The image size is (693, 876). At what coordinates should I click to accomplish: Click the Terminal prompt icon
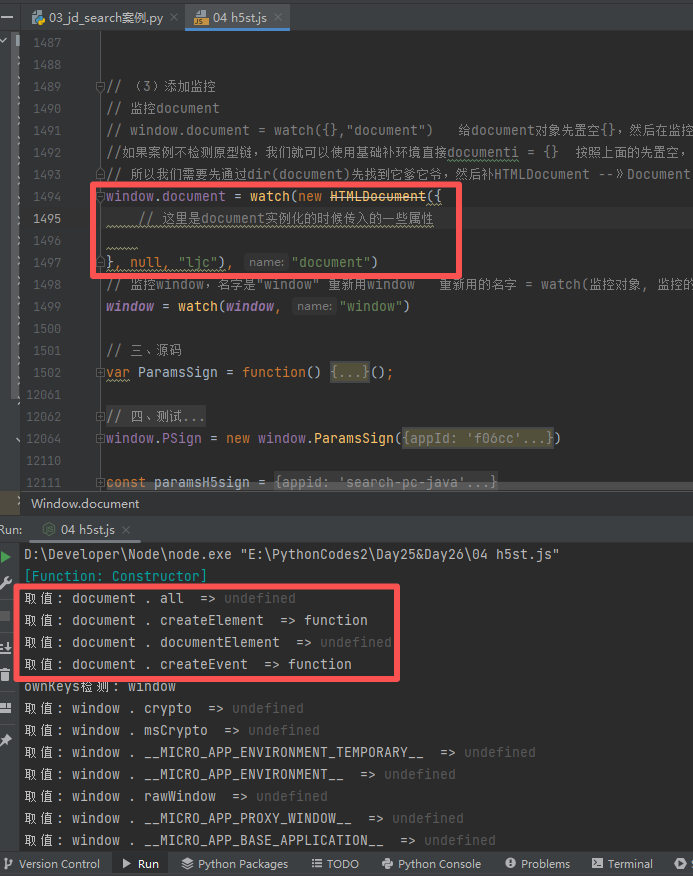[x=597, y=863]
